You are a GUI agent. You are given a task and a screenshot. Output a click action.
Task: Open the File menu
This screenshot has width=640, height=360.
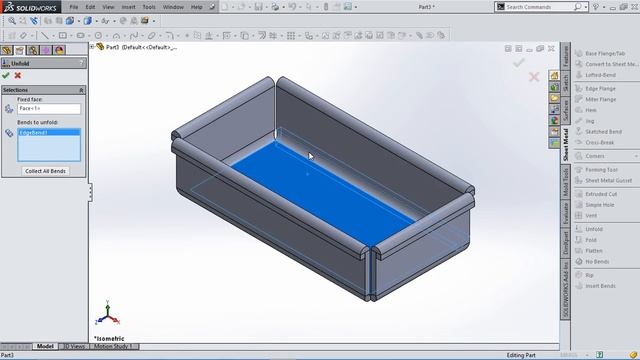[x=74, y=7]
